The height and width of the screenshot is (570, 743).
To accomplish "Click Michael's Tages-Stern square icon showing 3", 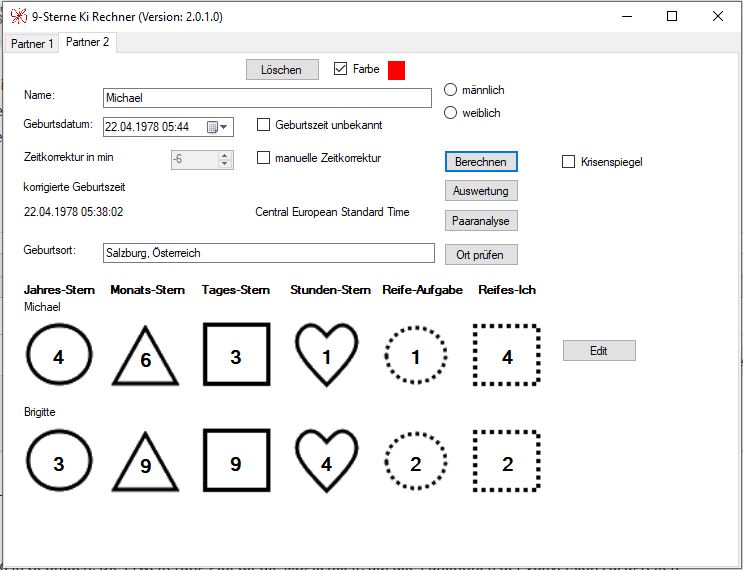I will coord(236,357).
